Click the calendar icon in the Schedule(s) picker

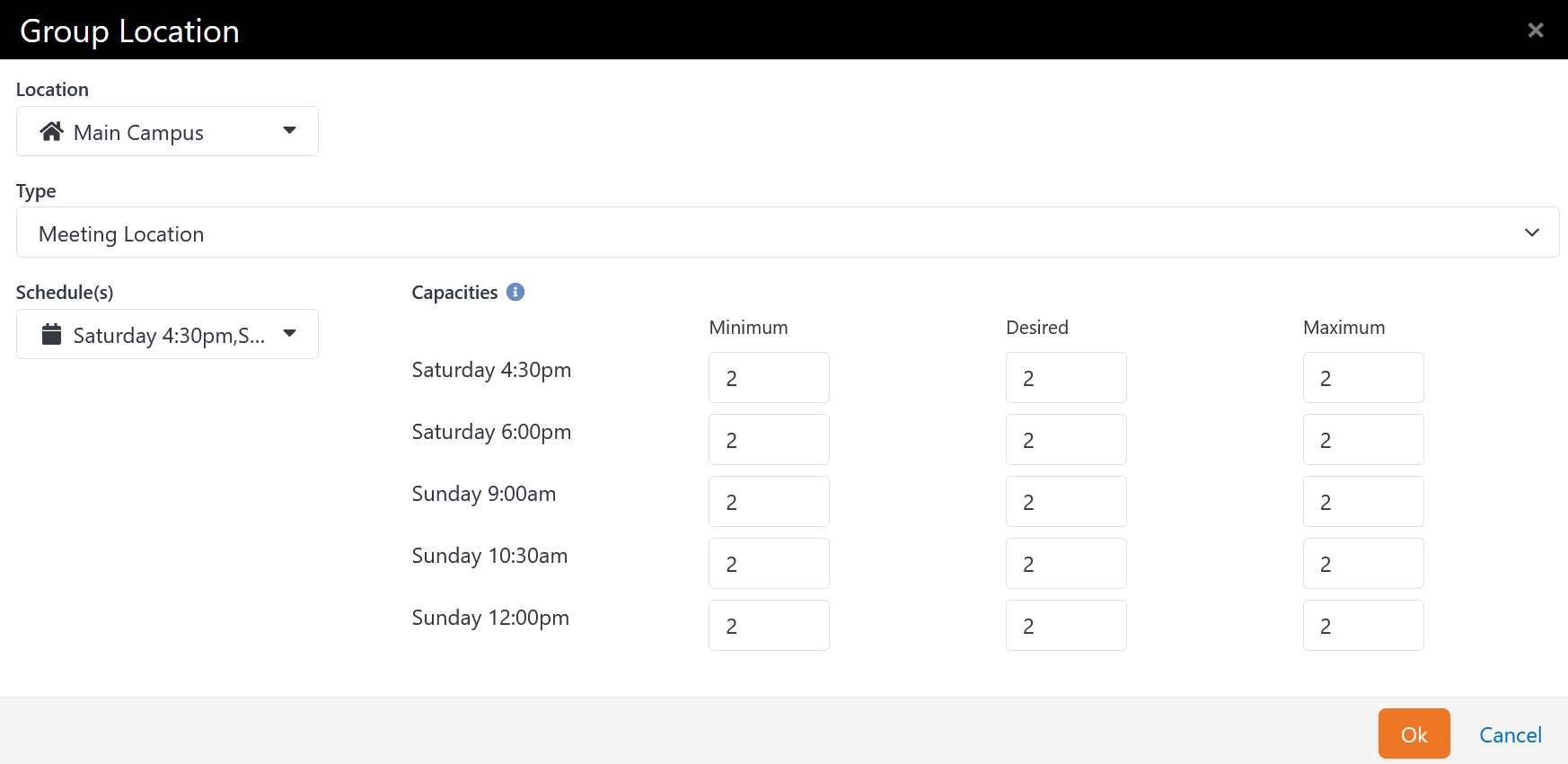click(x=51, y=334)
